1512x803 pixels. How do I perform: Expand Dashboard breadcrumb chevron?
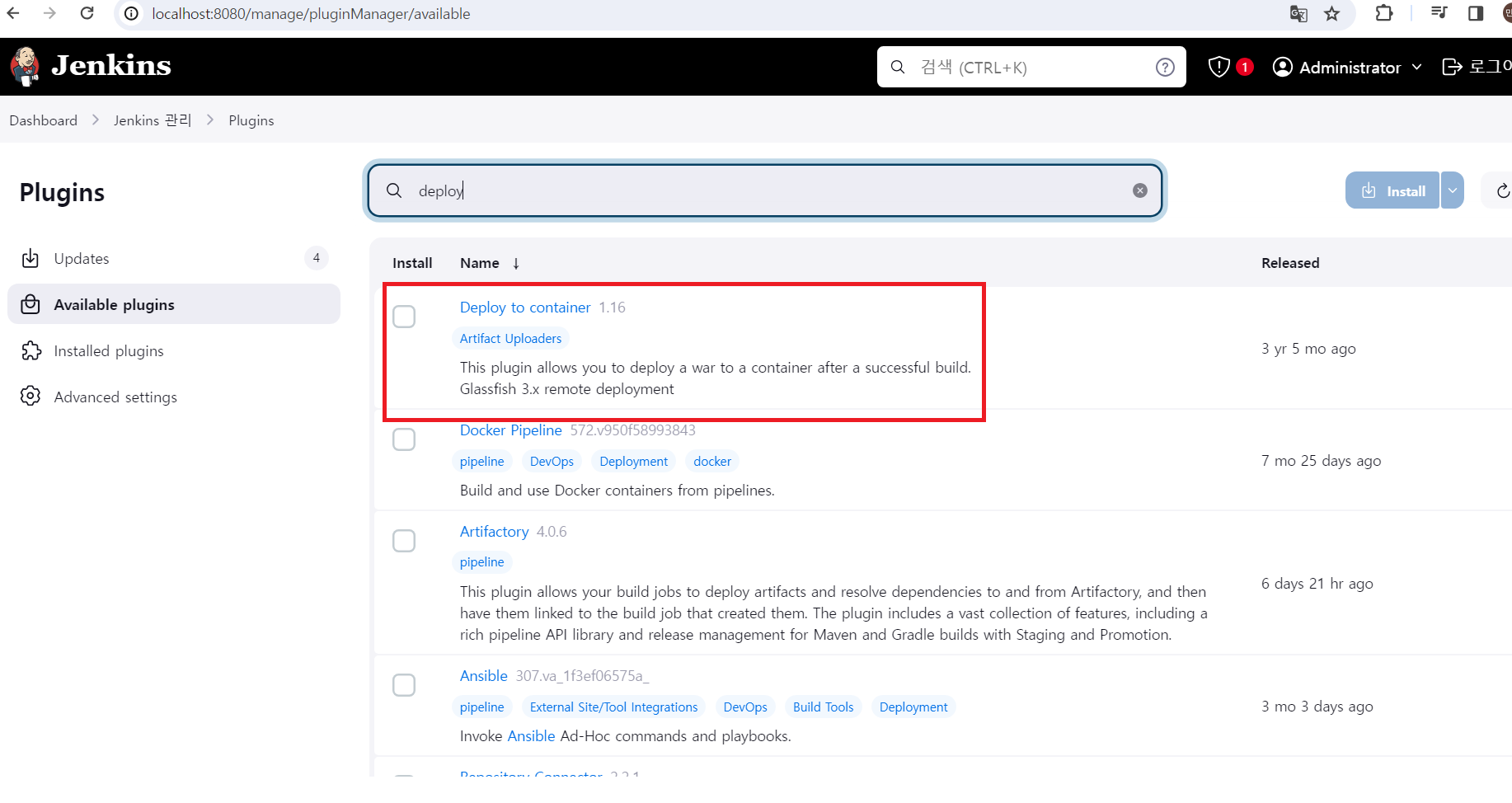click(96, 120)
